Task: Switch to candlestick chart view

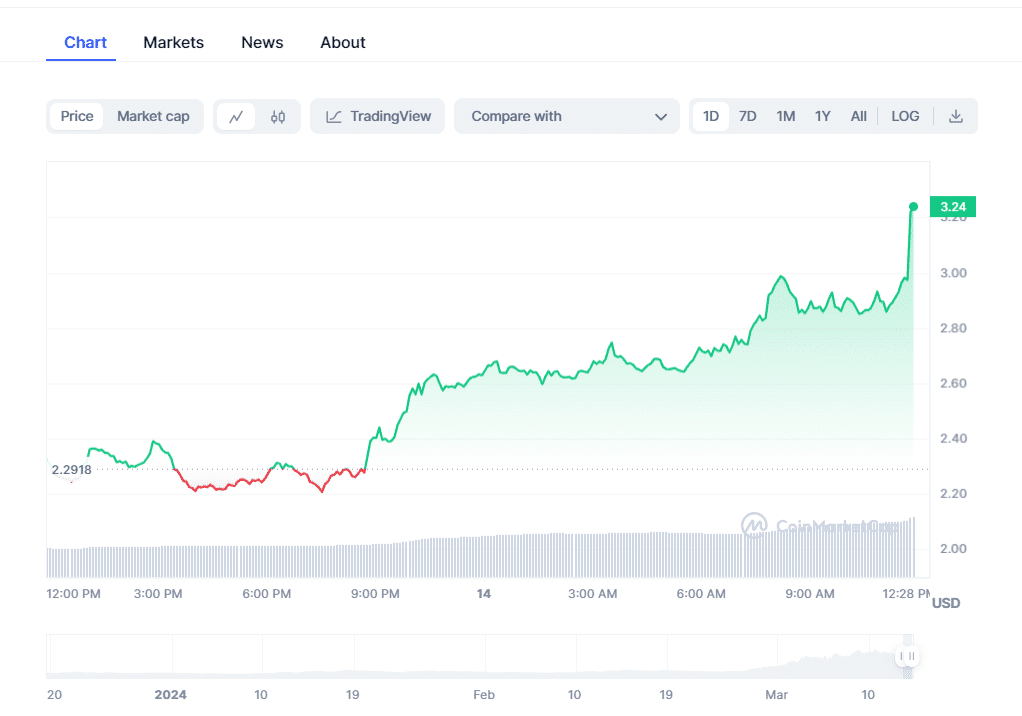Action: tap(278, 116)
